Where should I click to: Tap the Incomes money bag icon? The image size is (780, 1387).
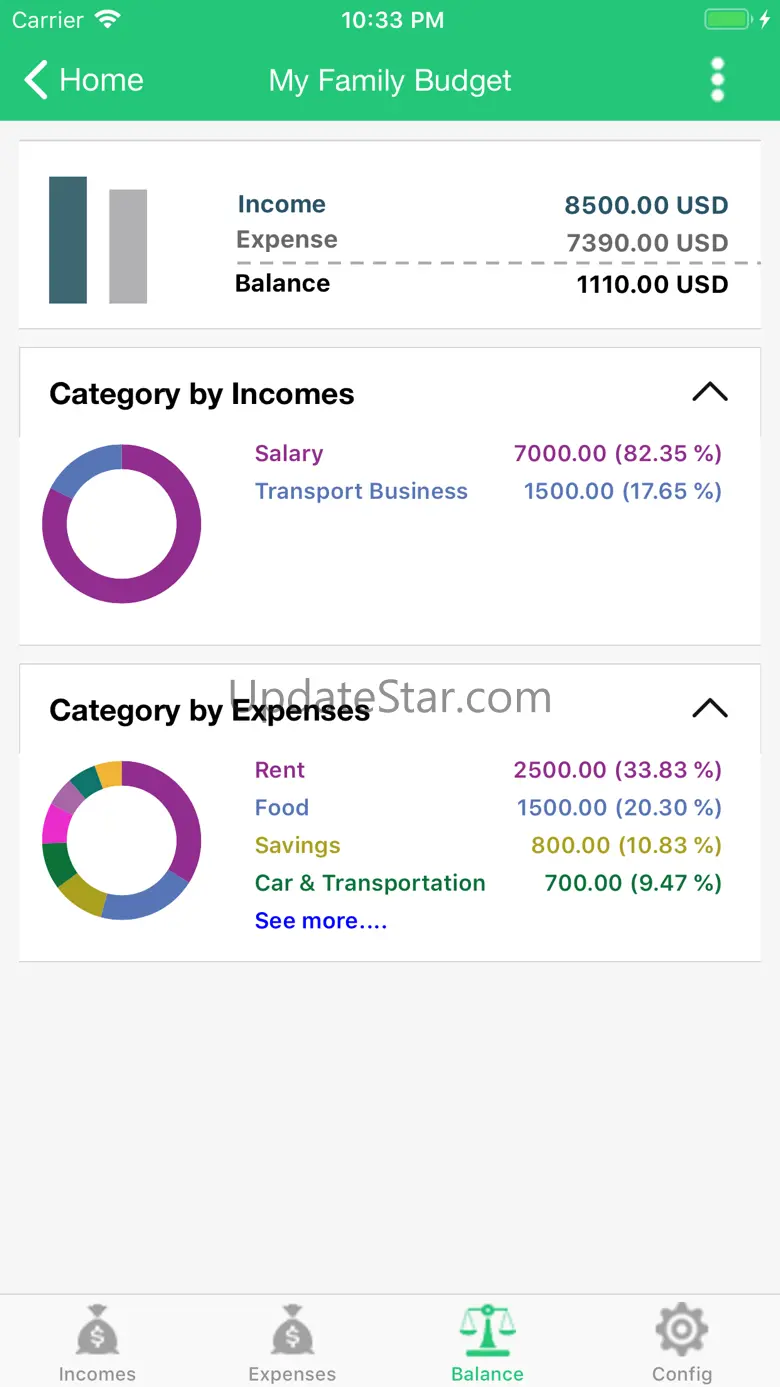97,1330
